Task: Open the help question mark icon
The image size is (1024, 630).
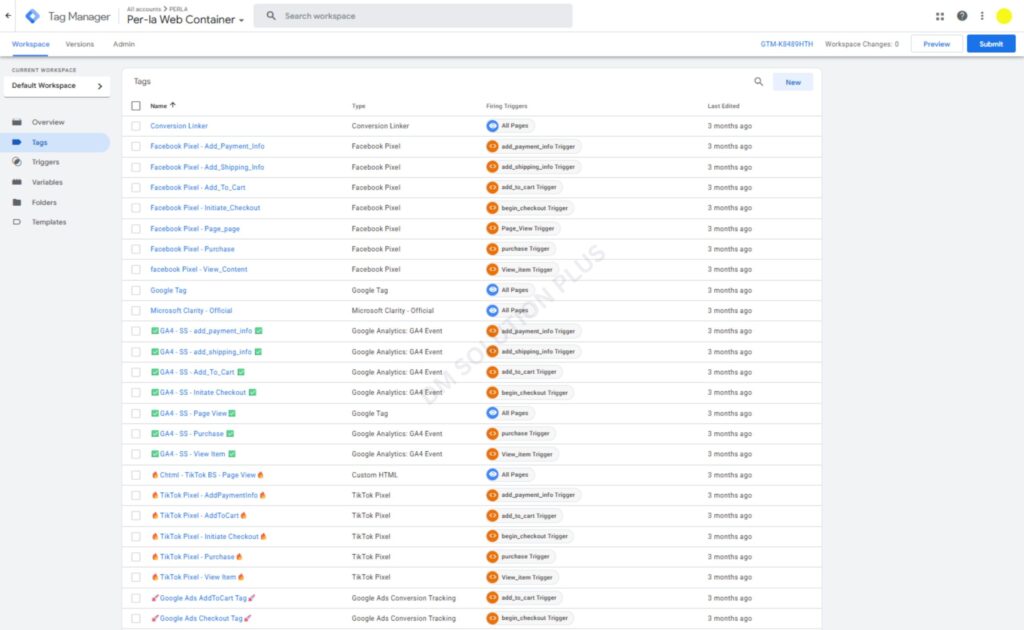Action: tap(962, 16)
